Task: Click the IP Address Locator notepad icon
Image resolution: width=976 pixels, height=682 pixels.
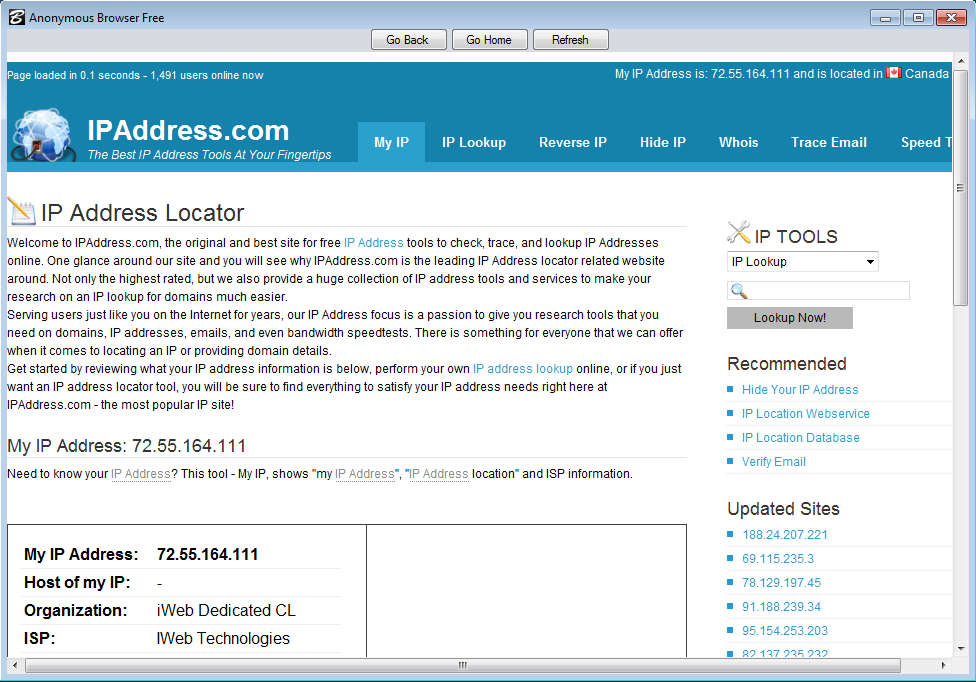Action: point(22,212)
